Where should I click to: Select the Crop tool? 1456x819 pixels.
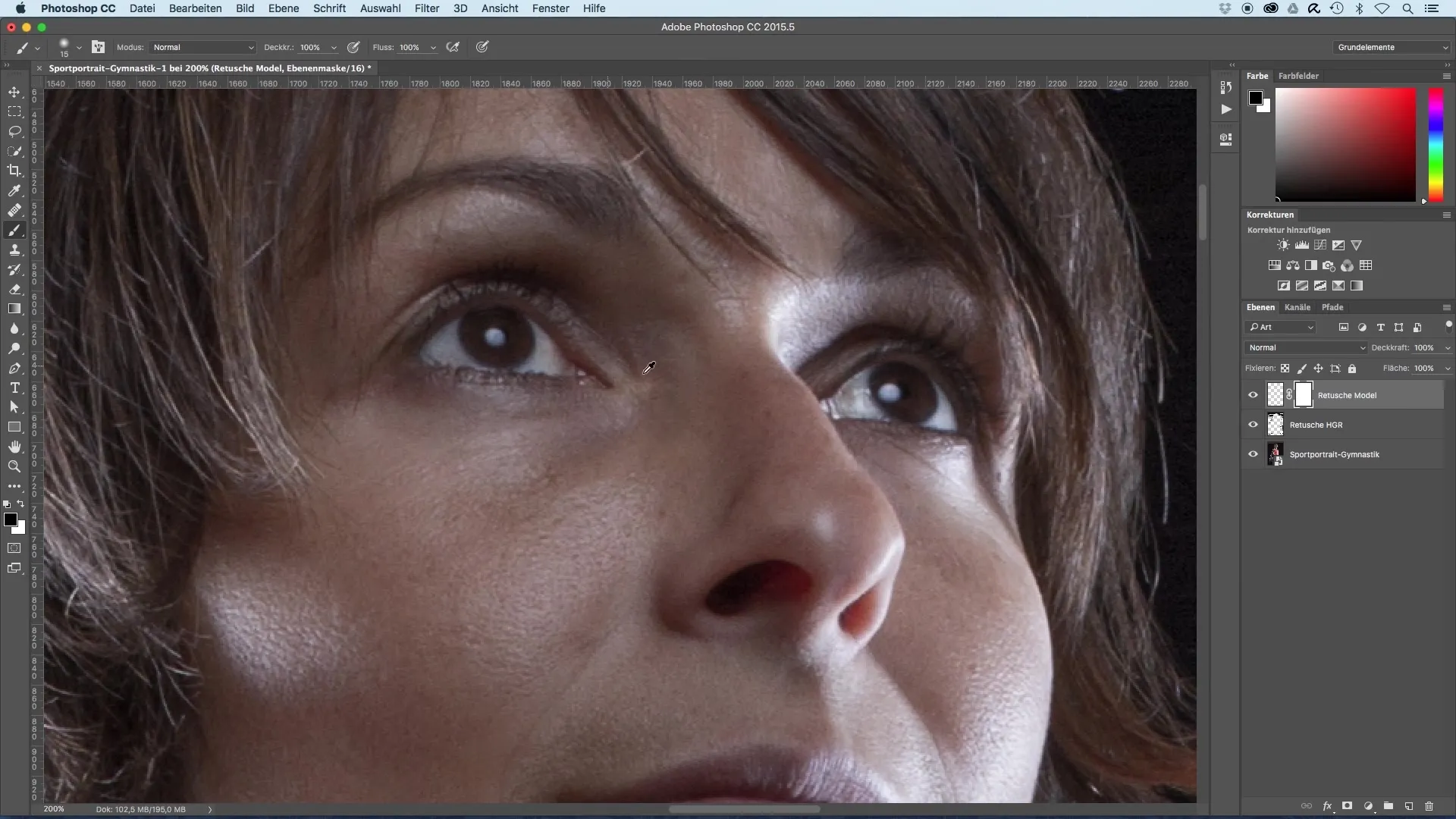point(14,171)
